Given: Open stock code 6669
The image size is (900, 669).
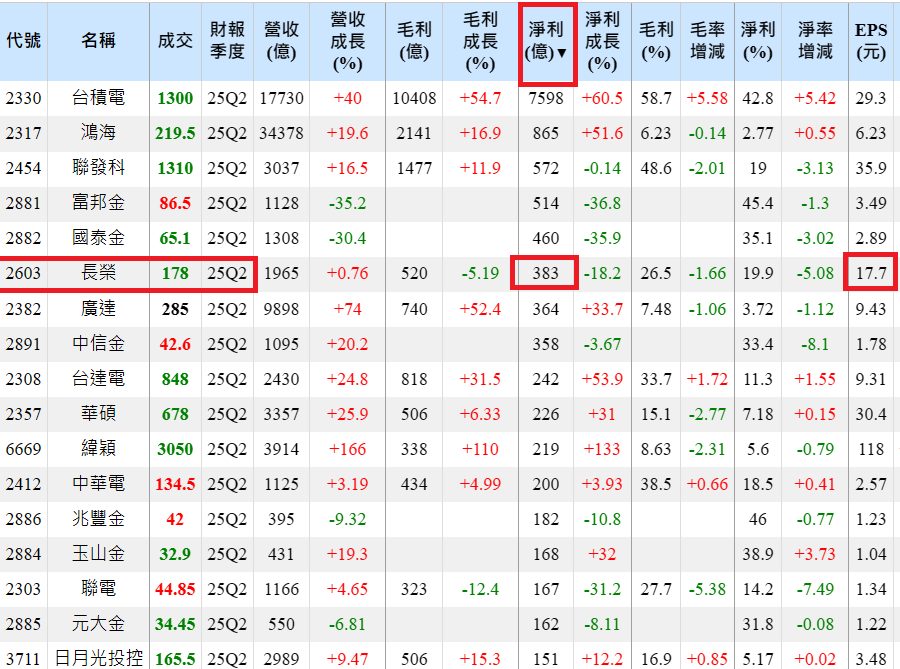Looking at the screenshot, I should (24, 449).
